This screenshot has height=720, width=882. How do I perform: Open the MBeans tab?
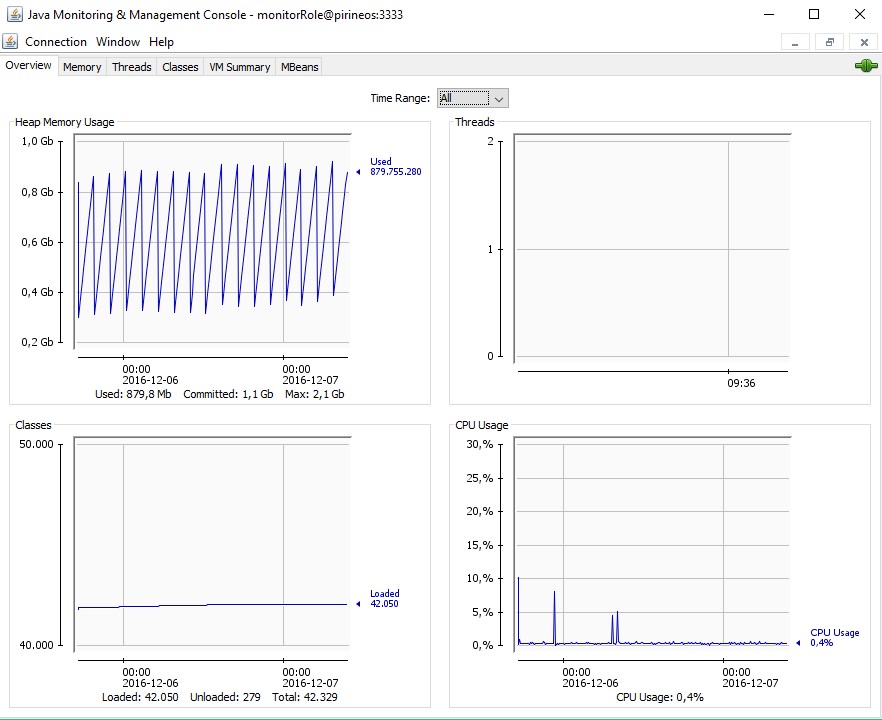299,67
